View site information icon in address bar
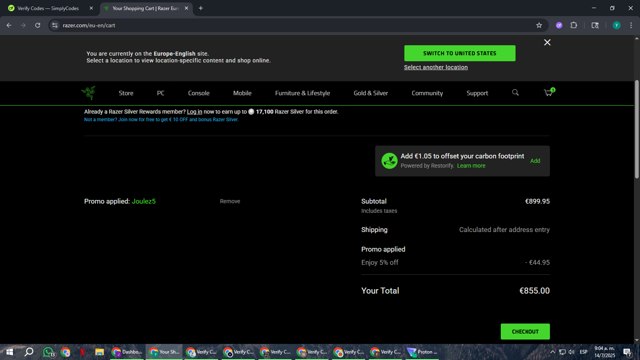The width and height of the screenshot is (640, 360). pyautogui.click(x=55, y=25)
